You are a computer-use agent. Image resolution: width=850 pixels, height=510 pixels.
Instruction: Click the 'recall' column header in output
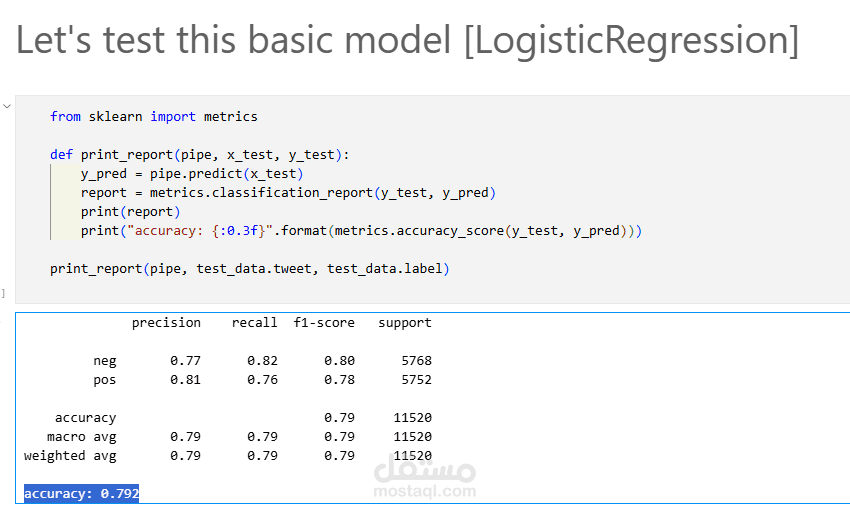click(254, 323)
